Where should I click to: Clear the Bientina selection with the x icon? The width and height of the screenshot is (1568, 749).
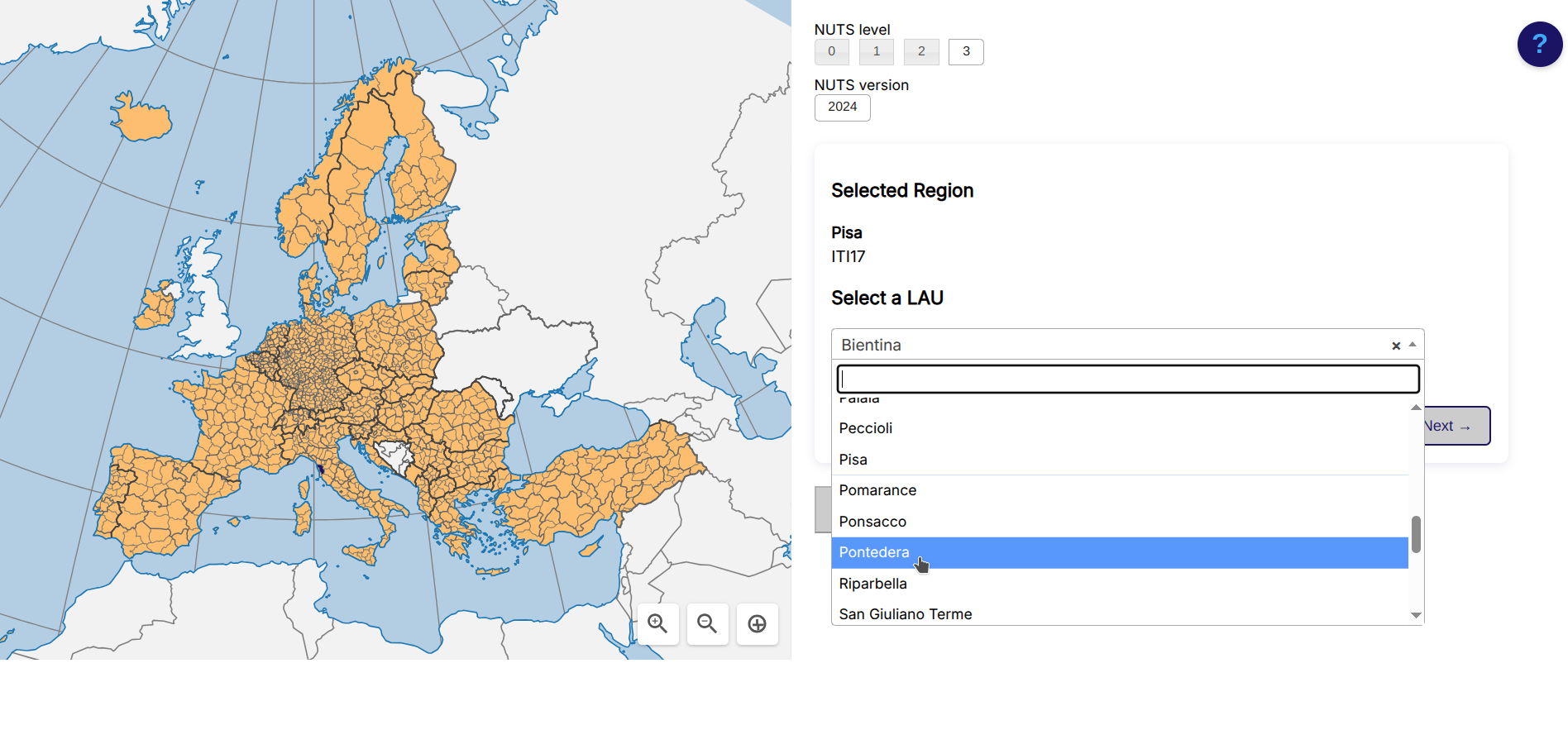[x=1395, y=346]
